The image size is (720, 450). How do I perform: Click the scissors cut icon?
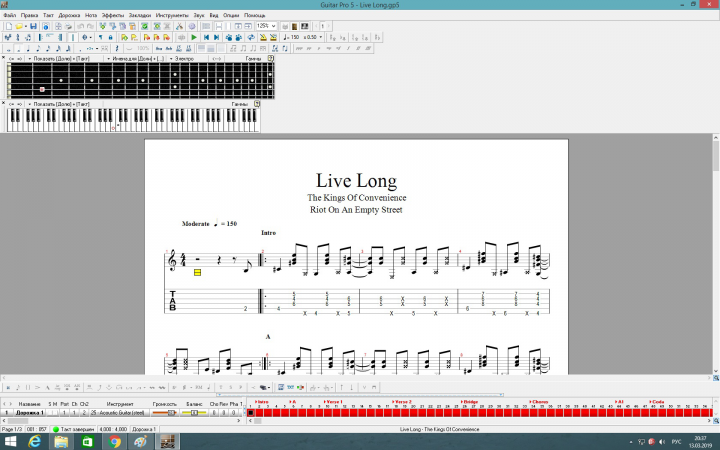179,26
